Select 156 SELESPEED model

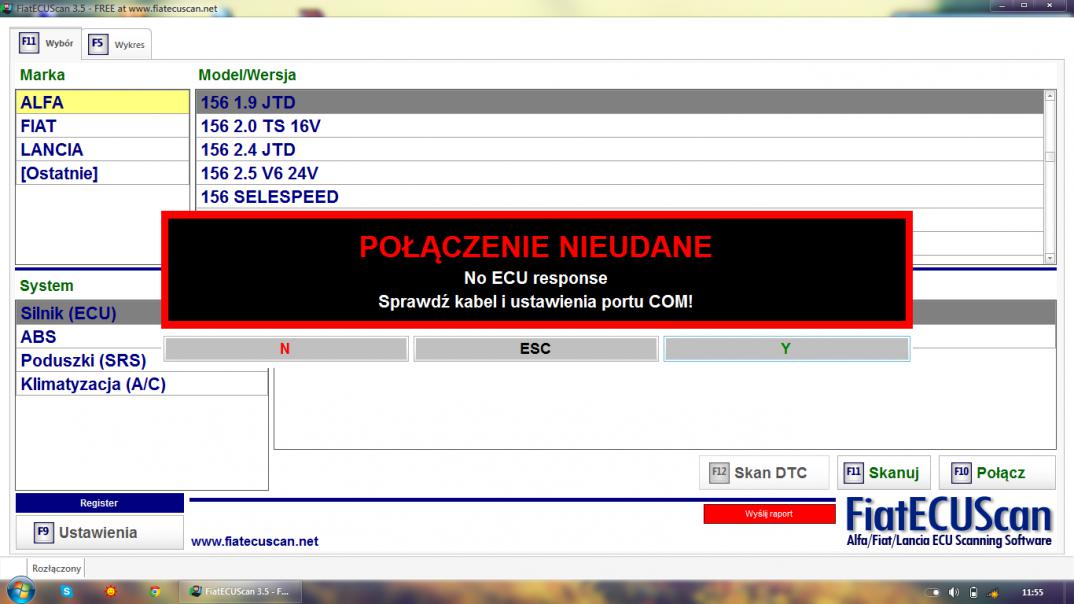(x=620, y=197)
